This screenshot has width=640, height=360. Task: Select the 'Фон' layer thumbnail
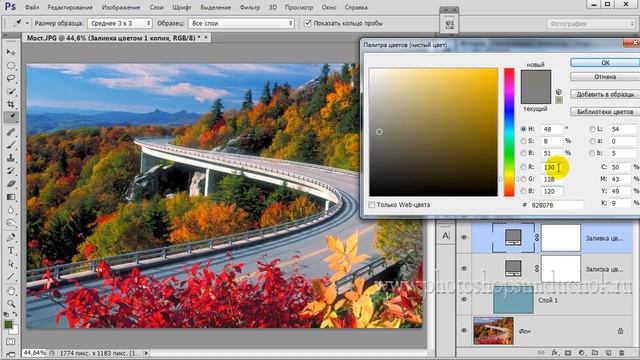(493, 331)
